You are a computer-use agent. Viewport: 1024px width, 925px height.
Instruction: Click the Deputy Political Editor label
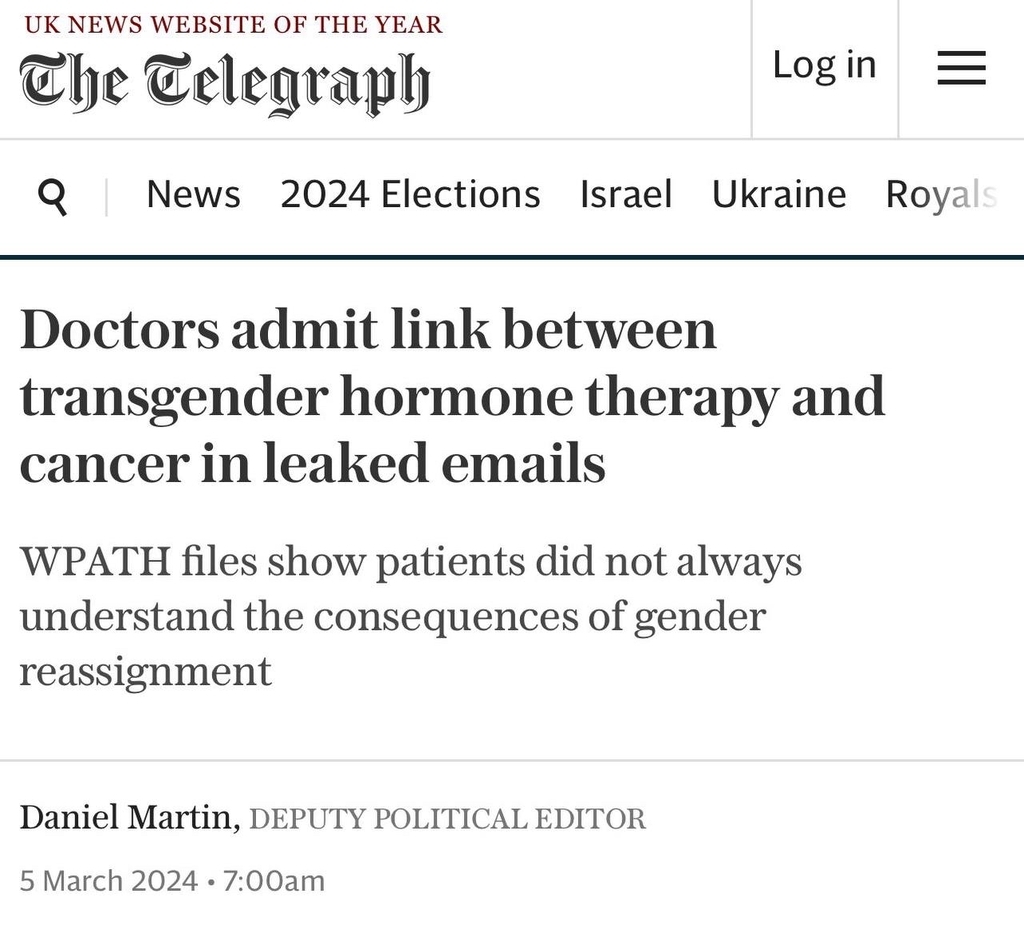pos(447,820)
